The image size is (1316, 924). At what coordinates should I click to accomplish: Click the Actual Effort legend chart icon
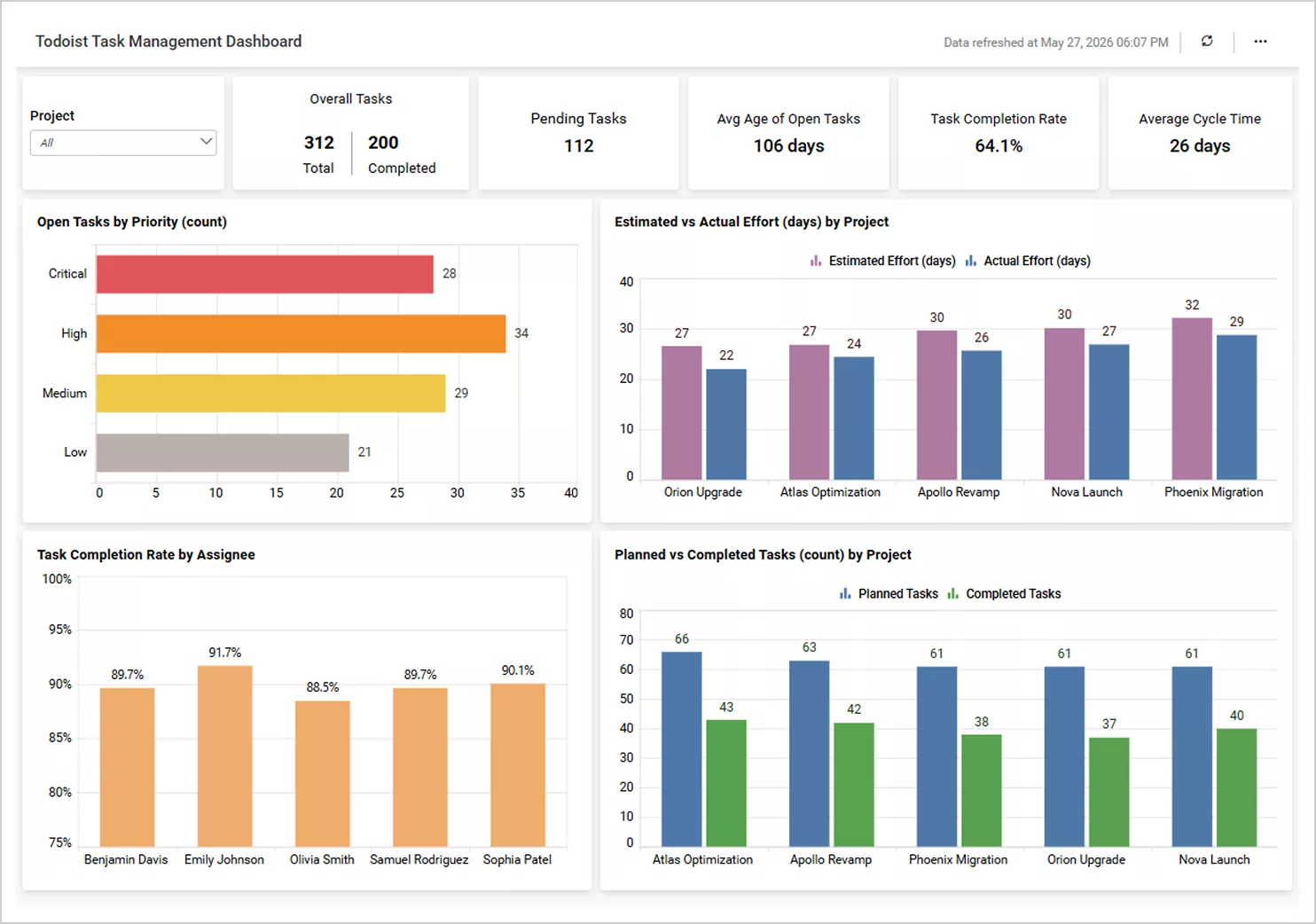pos(971,261)
